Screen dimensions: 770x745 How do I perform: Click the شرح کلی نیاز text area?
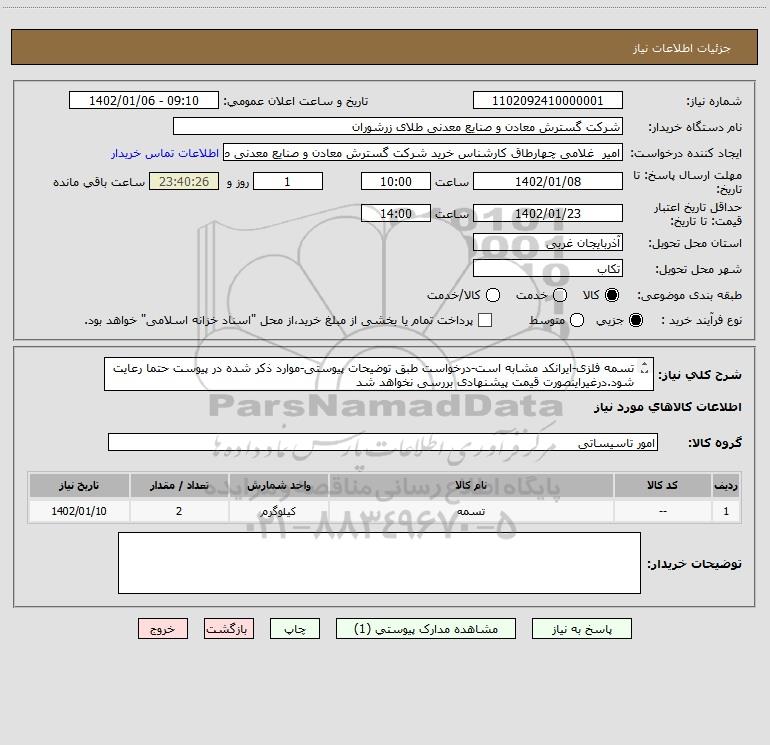pyautogui.click(x=379, y=374)
